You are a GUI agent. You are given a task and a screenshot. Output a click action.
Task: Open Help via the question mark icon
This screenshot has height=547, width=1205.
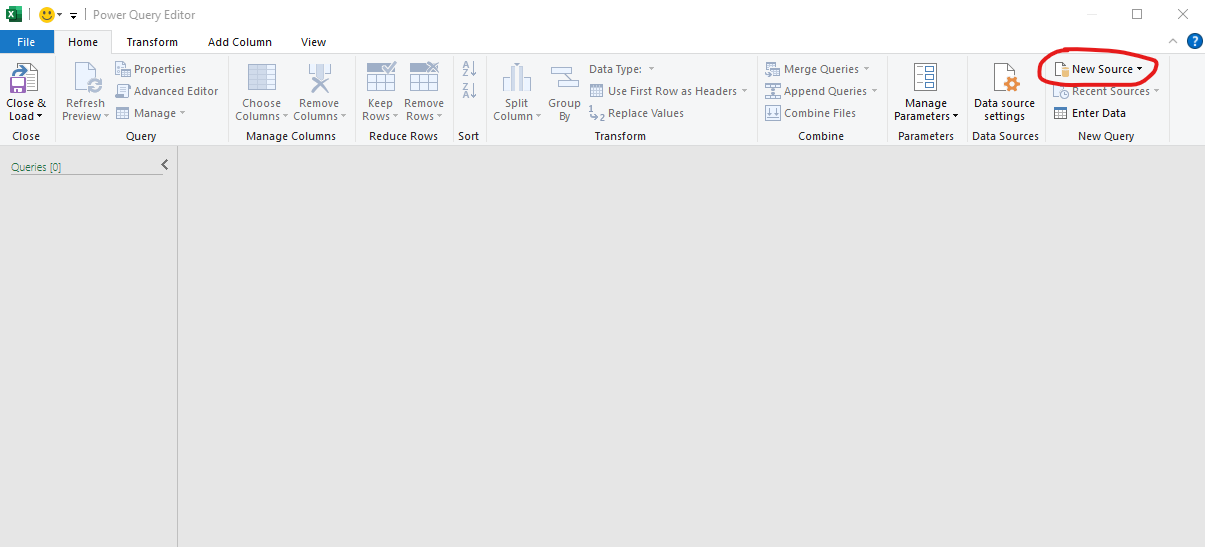coord(1194,42)
